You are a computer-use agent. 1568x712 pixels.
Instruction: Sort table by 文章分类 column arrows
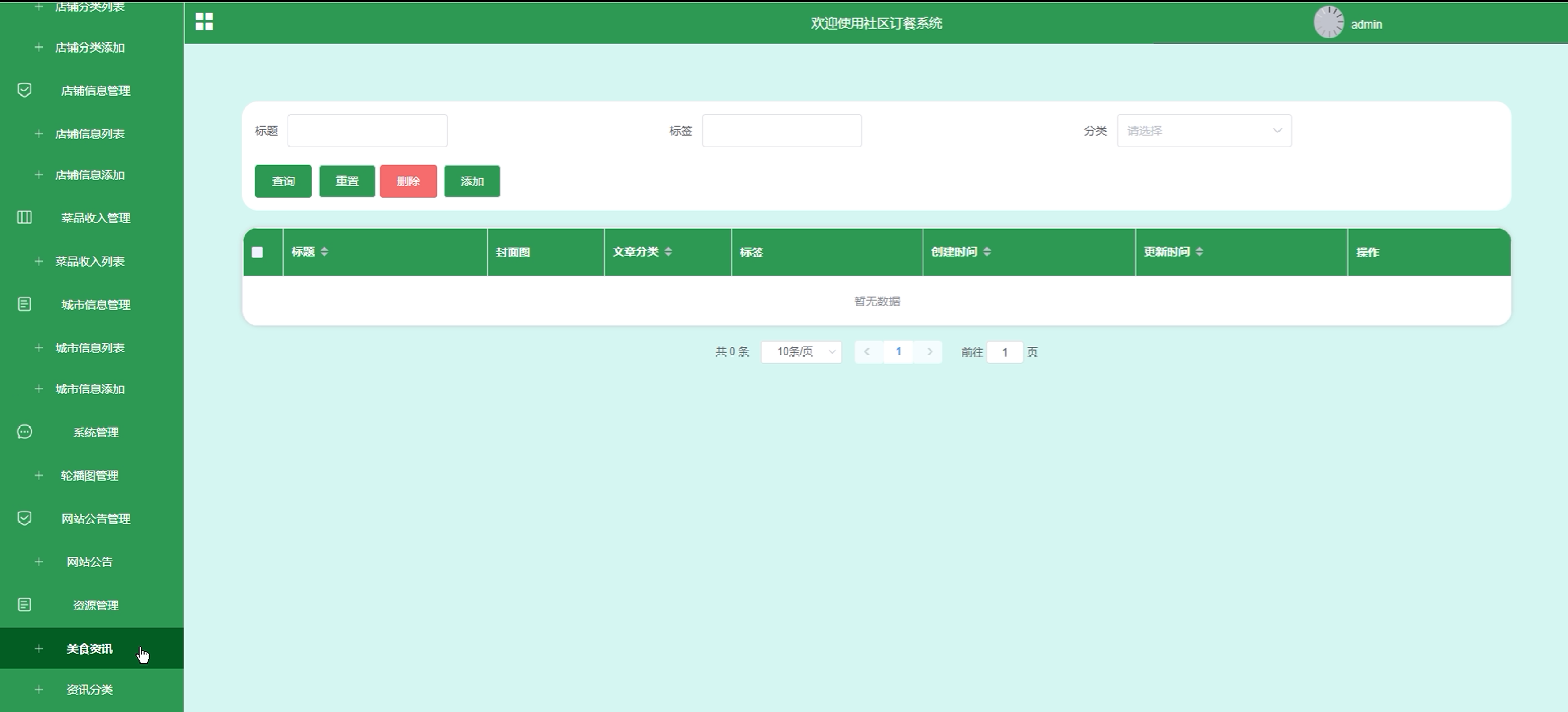[668, 251]
